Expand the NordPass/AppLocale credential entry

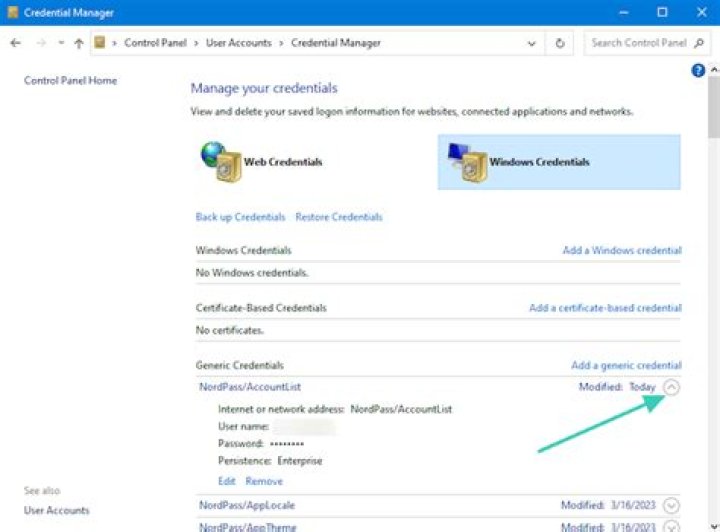pyautogui.click(x=671, y=506)
